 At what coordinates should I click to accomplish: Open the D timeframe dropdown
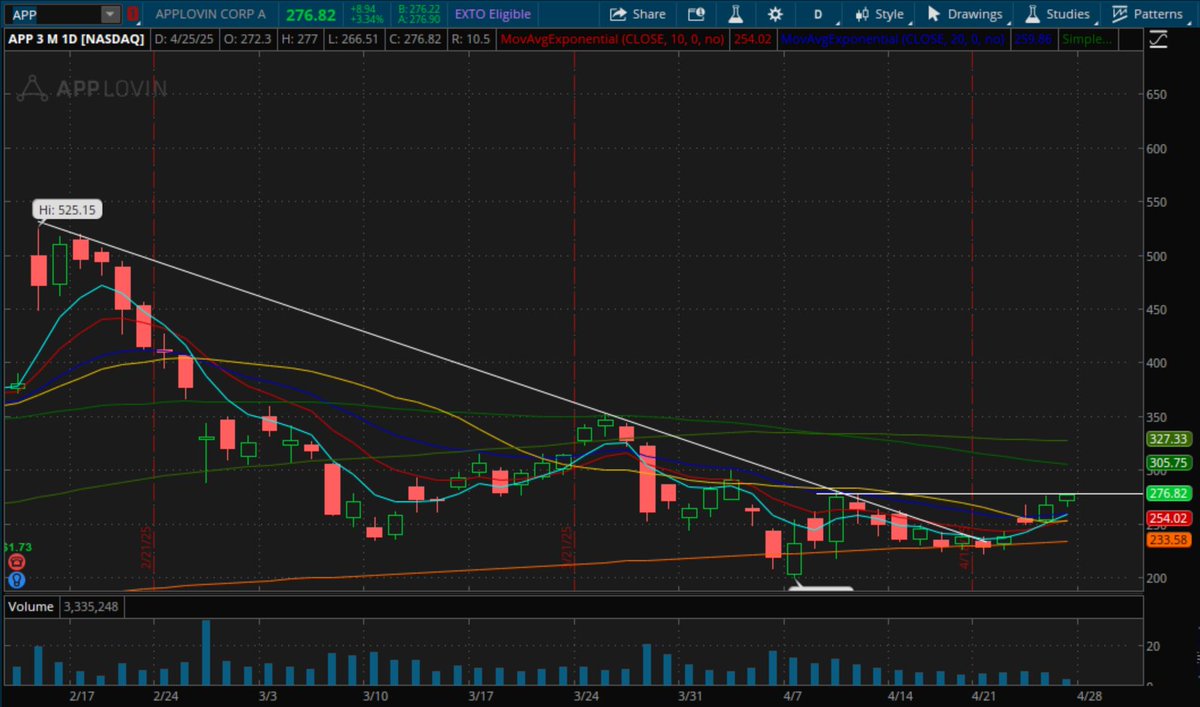click(819, 14)
